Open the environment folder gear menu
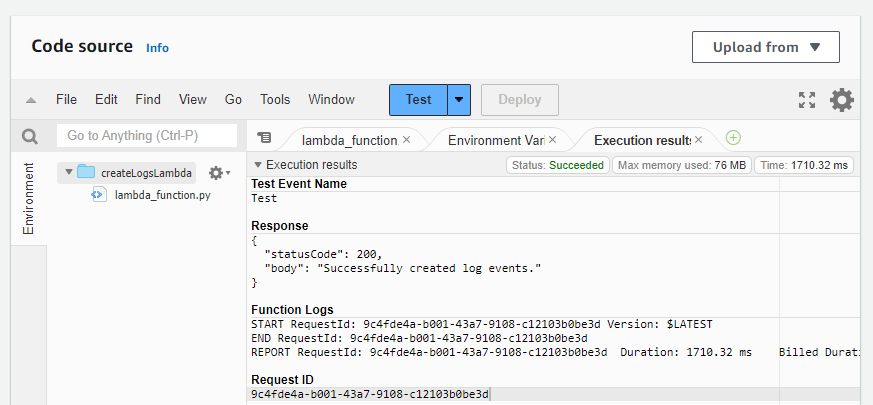Image resolution: width=873 pixels, height=405 pixels. click(217, 172)
